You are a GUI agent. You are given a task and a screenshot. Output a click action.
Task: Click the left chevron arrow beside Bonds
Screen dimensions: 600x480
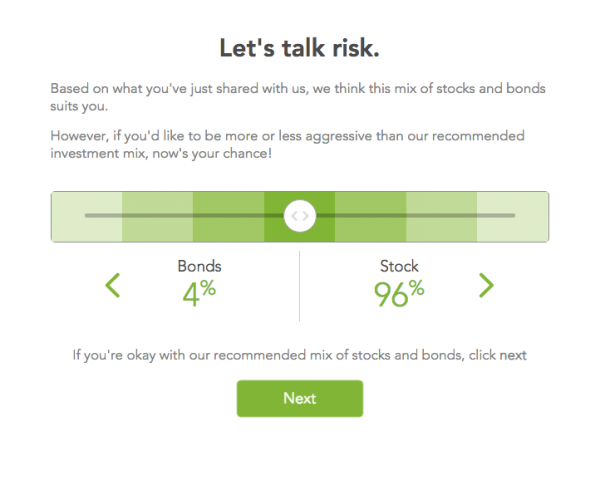point(113,285)
